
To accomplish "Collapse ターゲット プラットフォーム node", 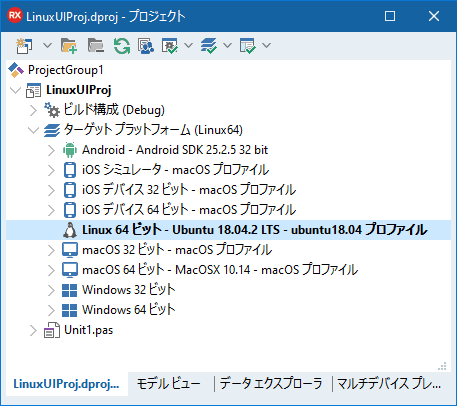I will (x=33, y=130).
